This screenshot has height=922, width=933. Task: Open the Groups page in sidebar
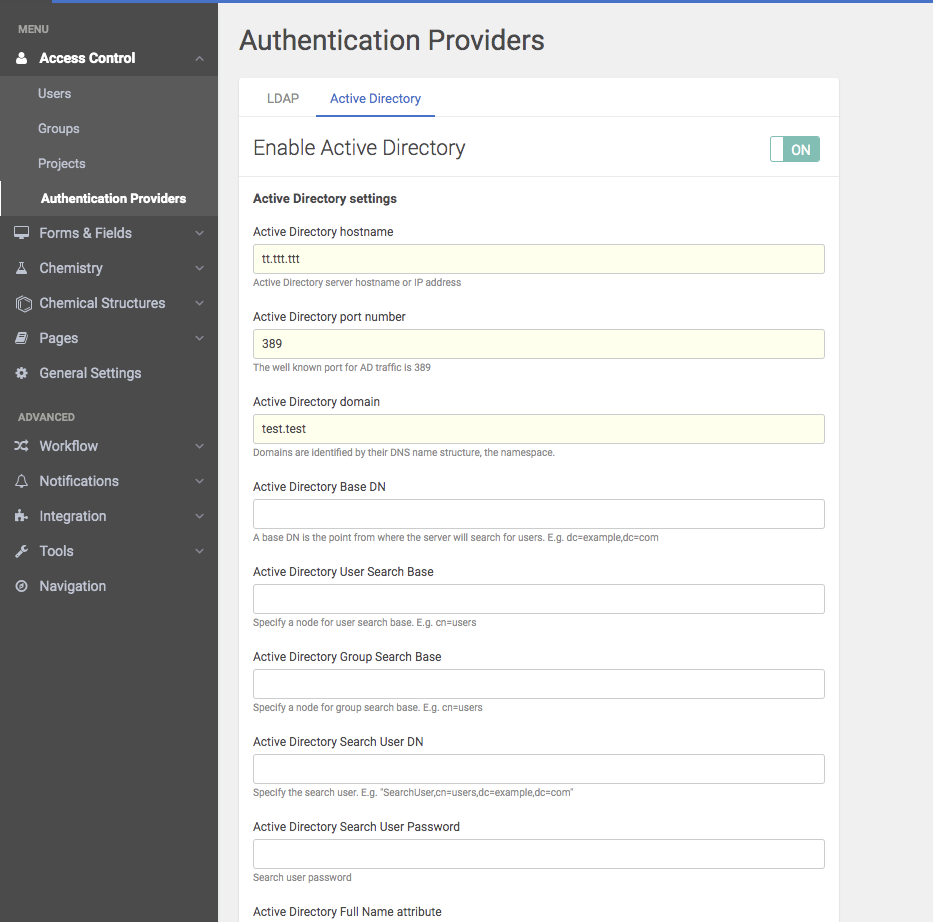coord(58,128)
